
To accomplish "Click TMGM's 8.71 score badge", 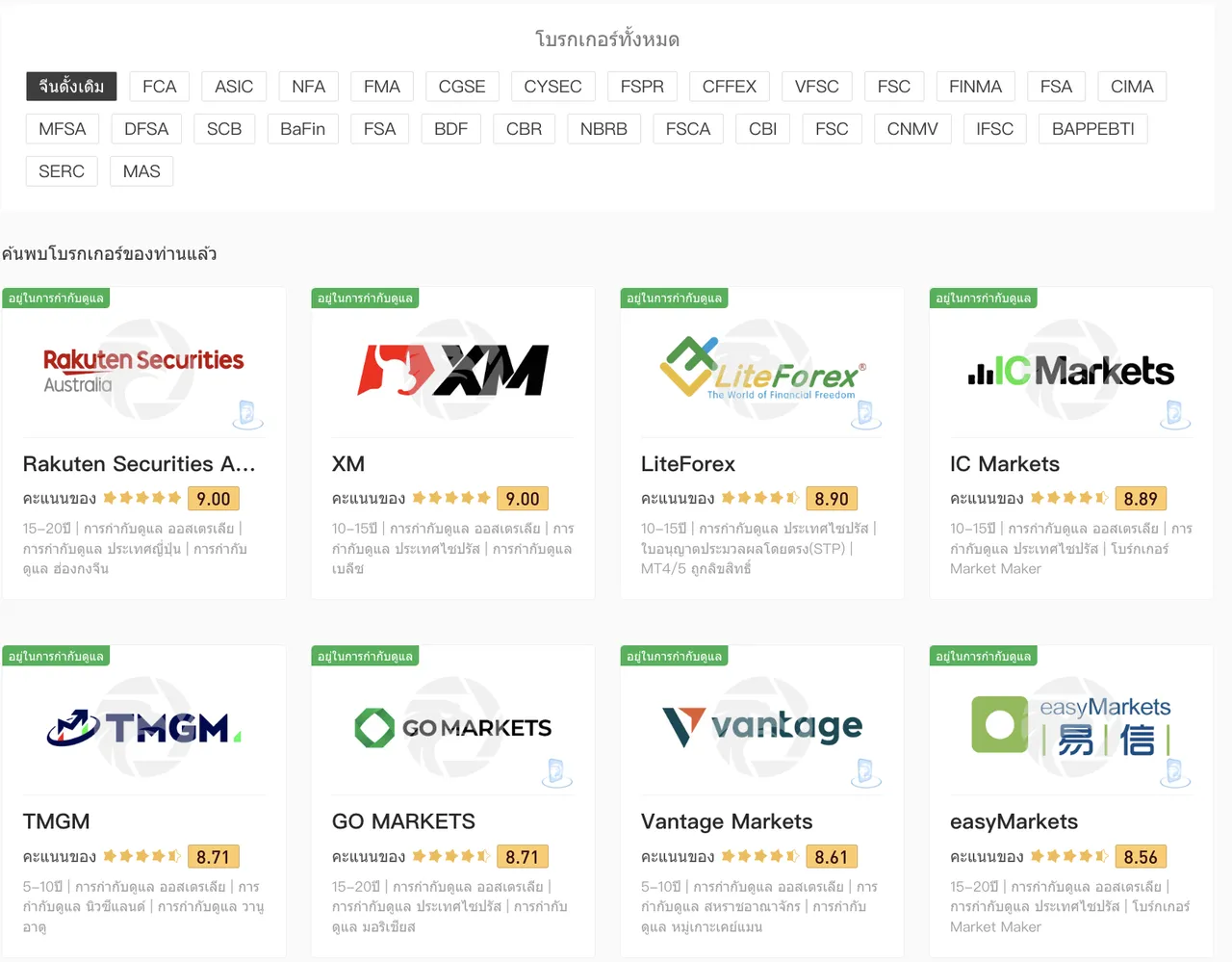I will tap(214, 857).
